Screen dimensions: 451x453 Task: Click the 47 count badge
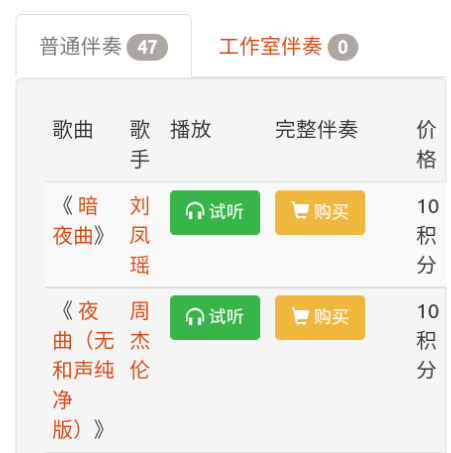pyautogui.click(x=147, y=47)
